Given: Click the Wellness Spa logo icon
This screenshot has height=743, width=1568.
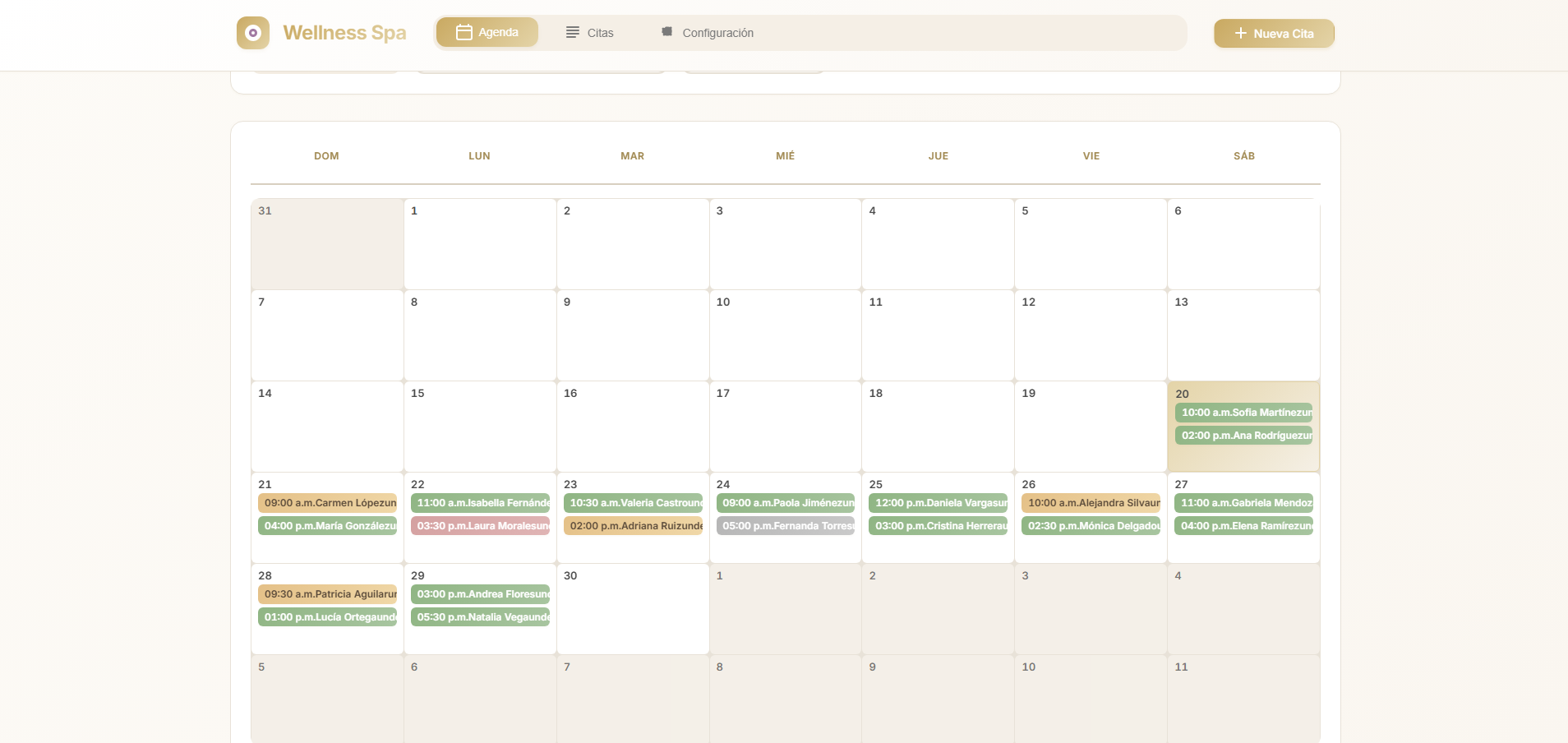Looking at the screenshot, I should (253, 33).
